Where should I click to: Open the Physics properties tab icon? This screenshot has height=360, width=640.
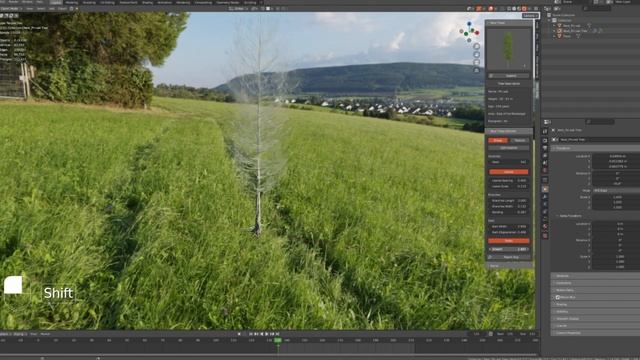[x=545, y=212]
